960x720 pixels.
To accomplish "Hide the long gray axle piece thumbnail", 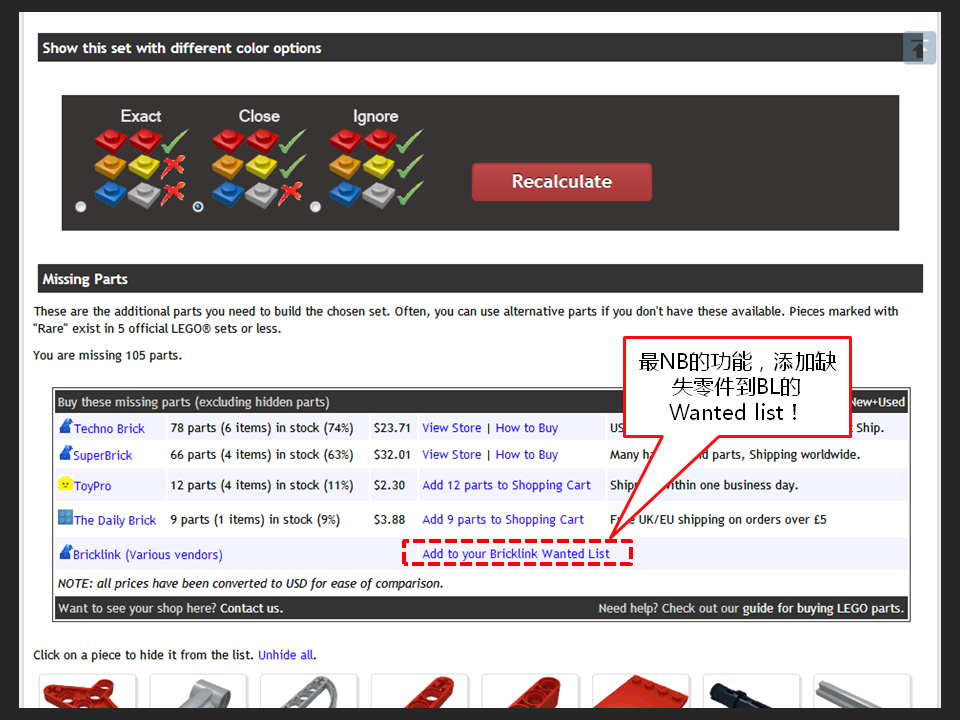I will 862,692.
